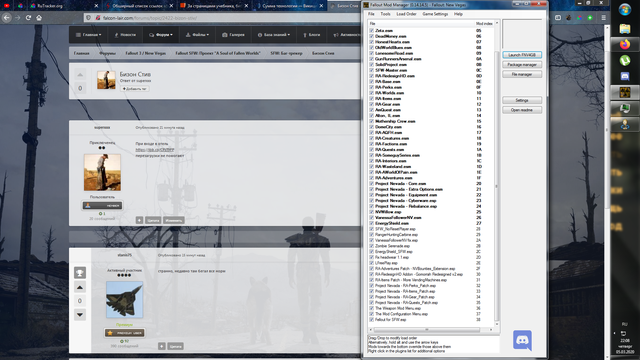This screenshot has width=640, height=360.
Task: Downvote the second post with down arrow
Action: tap(80, 315)
